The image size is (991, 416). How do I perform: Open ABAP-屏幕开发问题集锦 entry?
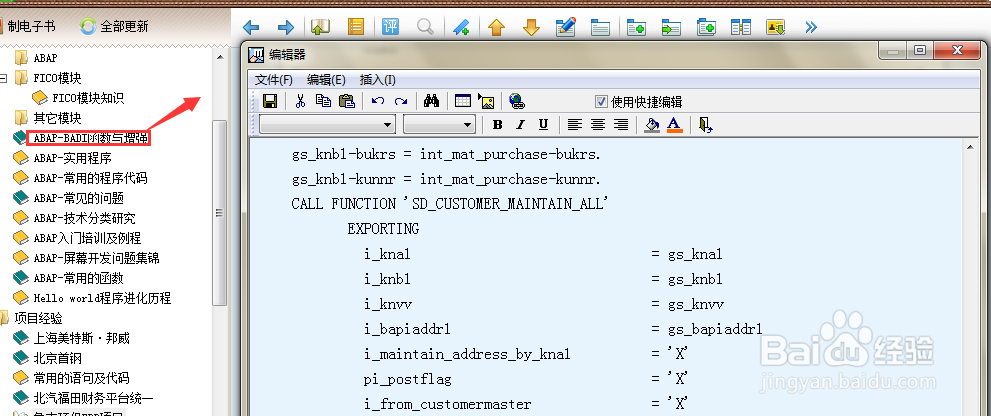point(96,258)
